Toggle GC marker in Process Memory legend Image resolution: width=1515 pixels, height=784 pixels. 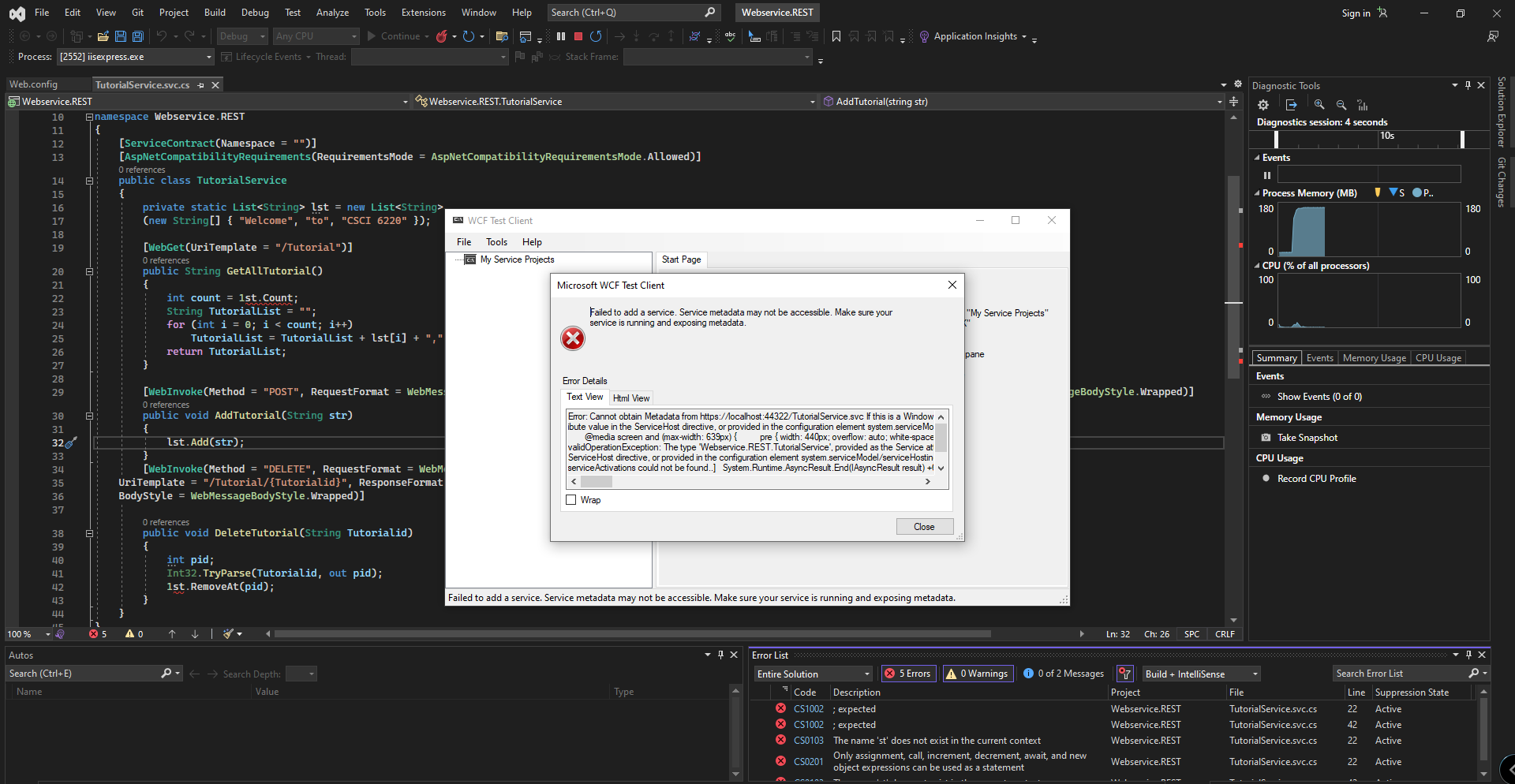pyautogui.click(x=1378, y=192)
